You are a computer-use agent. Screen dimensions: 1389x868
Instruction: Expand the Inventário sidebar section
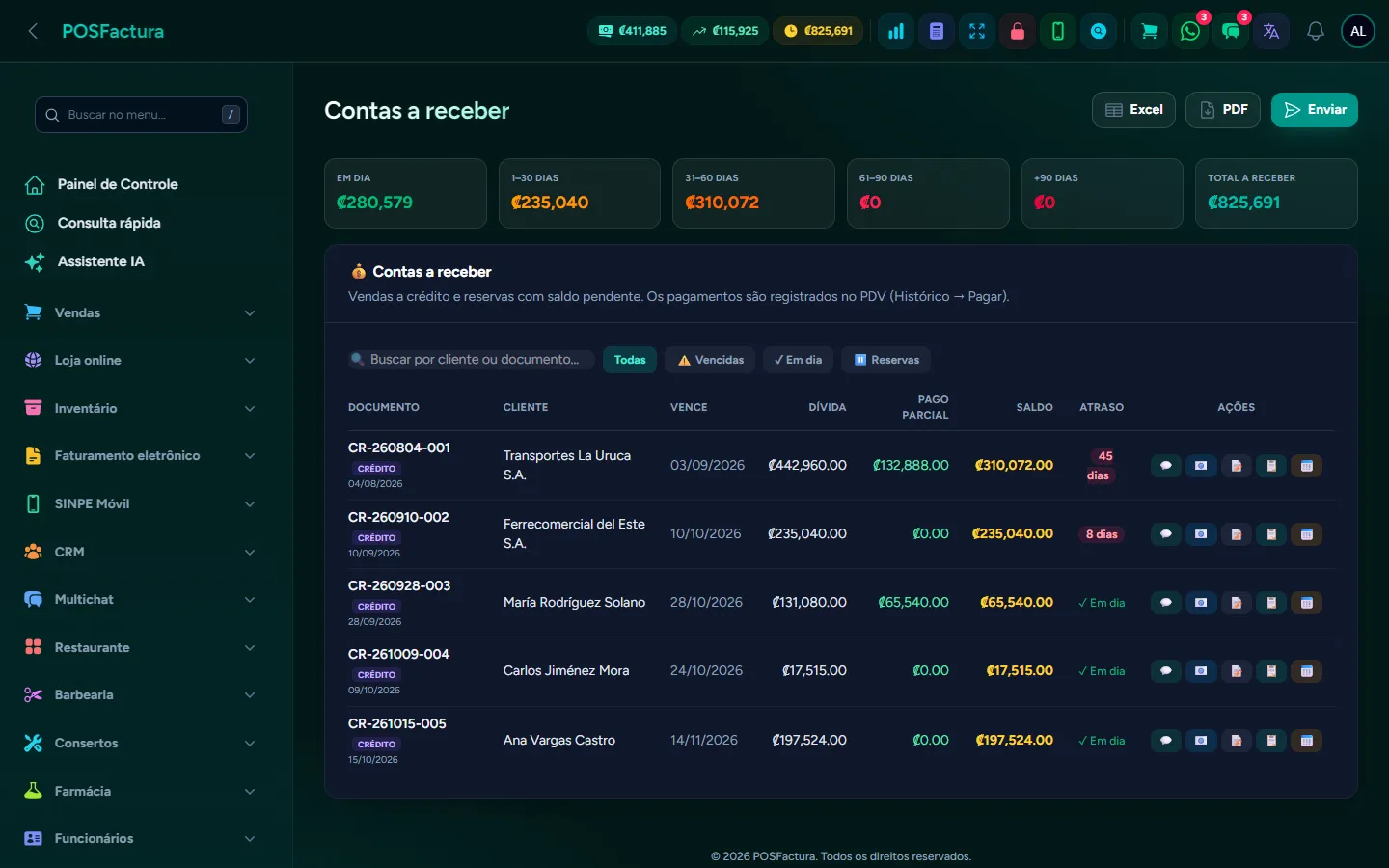point(141,408)
